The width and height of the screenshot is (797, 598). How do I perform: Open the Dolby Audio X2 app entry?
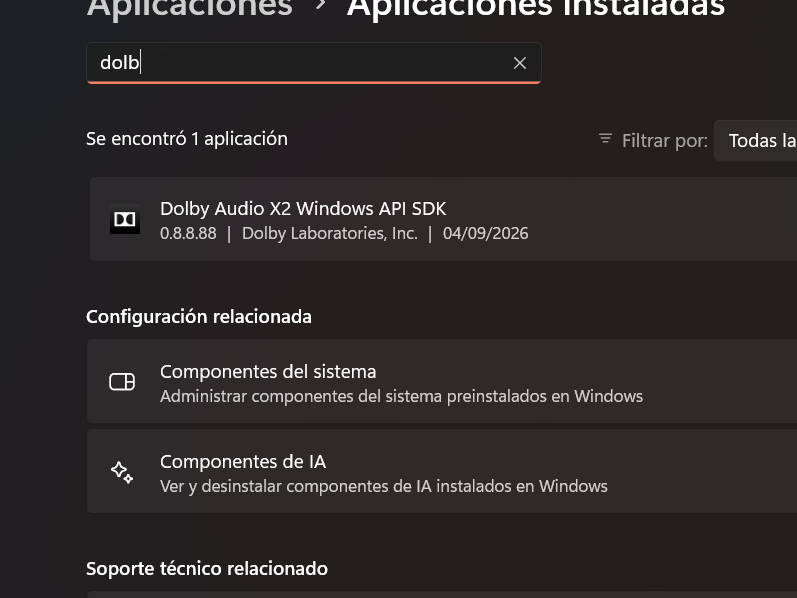443,219
